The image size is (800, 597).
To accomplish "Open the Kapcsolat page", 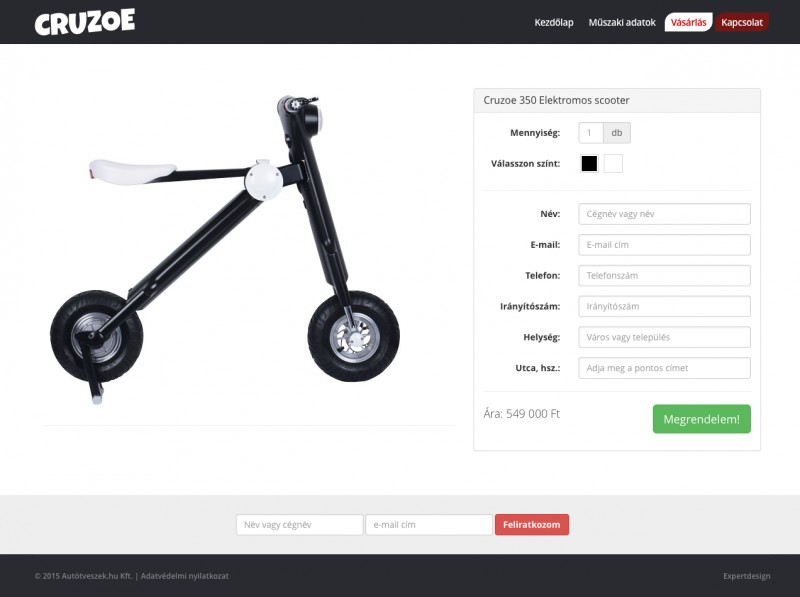I will coord(742,22).
